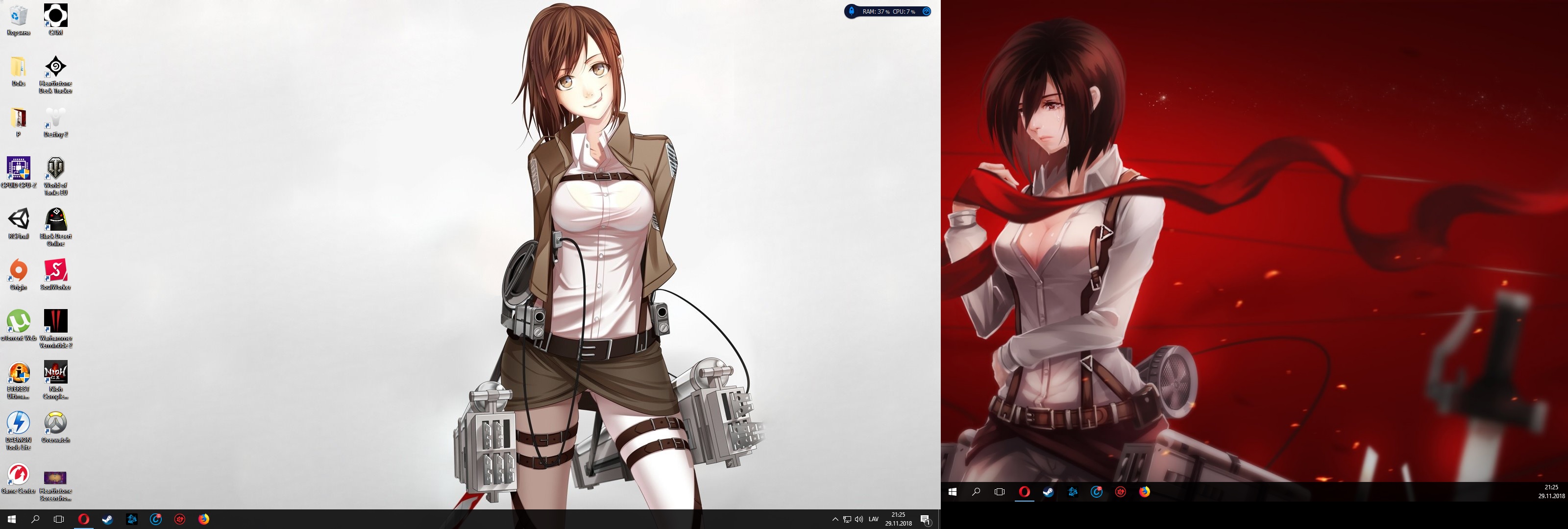Image resolution: width=1568 pixels, height=529 pixels.
Task: Open the blue C icon on left taskbar
Action: tap(156, 519)
